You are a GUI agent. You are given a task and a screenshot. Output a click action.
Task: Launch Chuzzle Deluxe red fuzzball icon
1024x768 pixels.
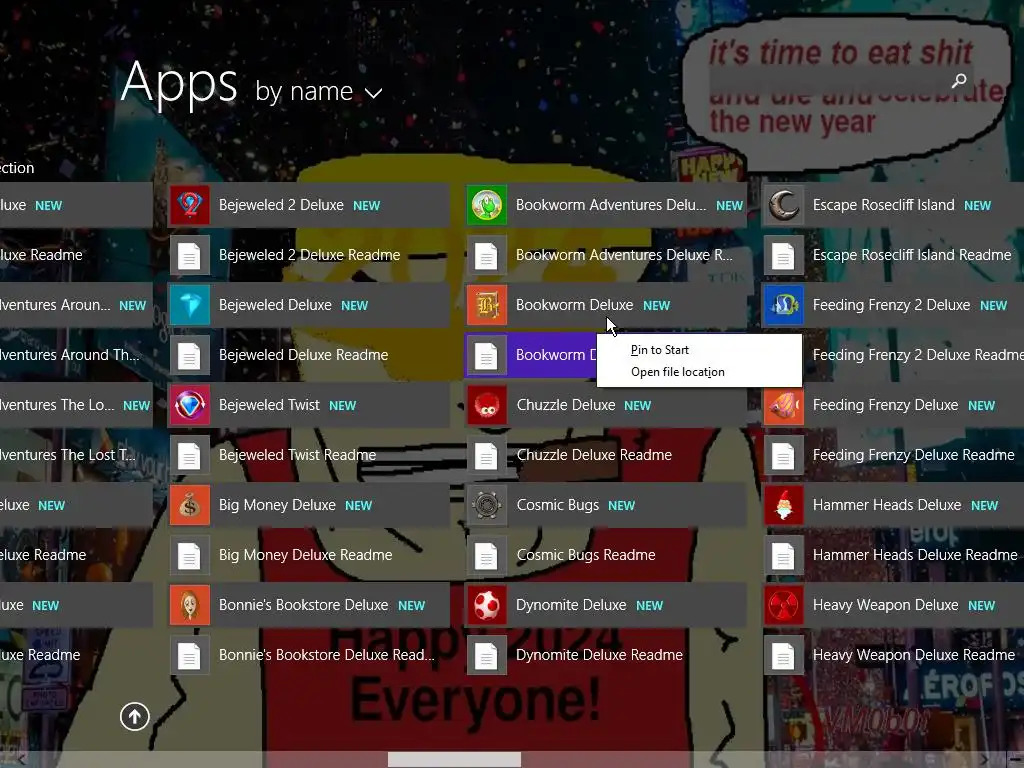pyautogui.click(x=487, y=405)
